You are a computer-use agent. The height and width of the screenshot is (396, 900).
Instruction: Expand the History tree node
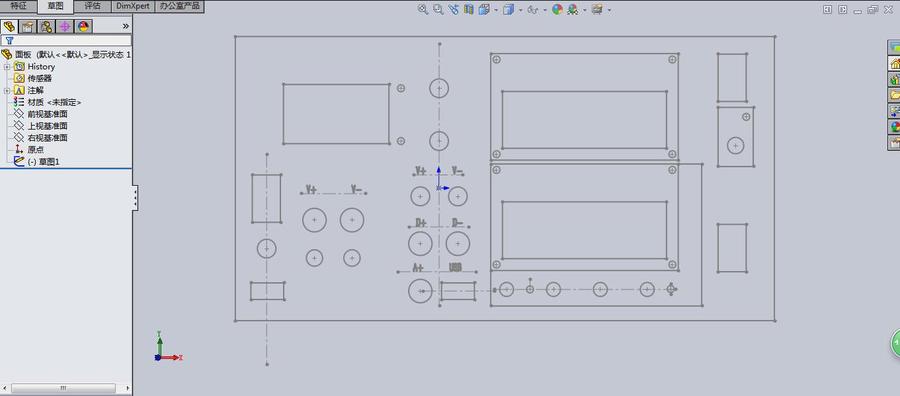7,67
